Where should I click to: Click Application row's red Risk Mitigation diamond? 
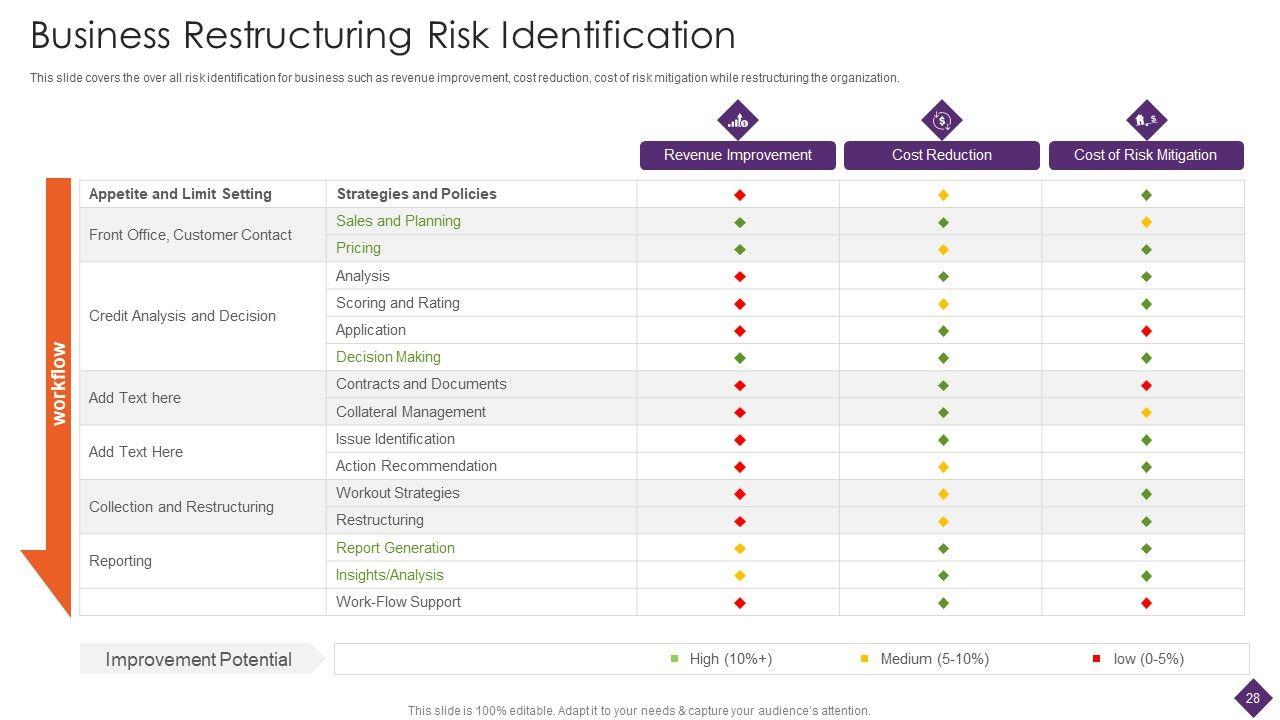click(1146, 331)
